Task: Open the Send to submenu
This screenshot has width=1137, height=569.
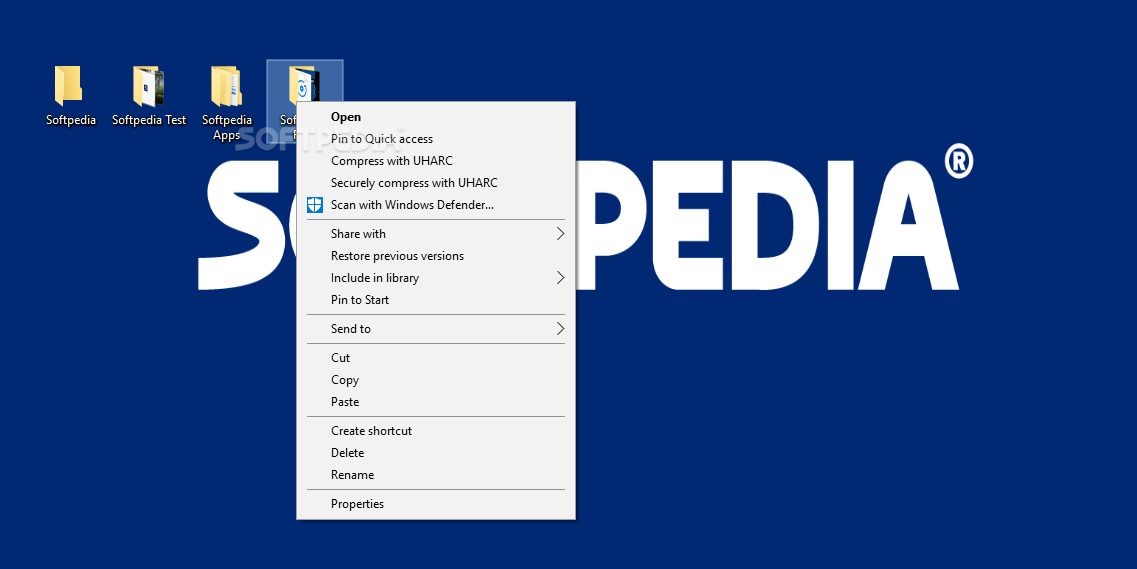Action: tap(436, 328)
